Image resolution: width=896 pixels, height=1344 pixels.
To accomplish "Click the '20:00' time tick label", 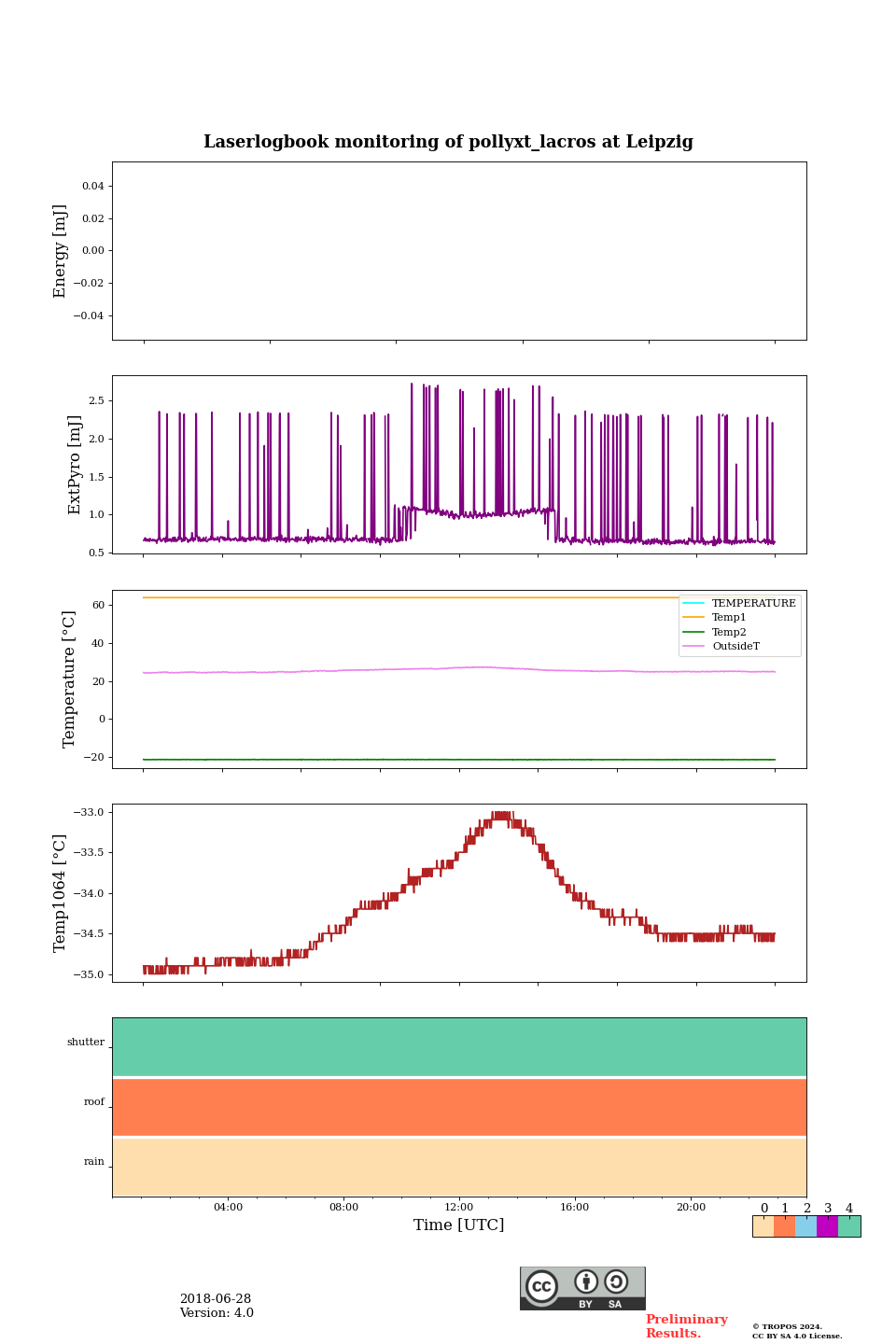I will [691, 1207].
